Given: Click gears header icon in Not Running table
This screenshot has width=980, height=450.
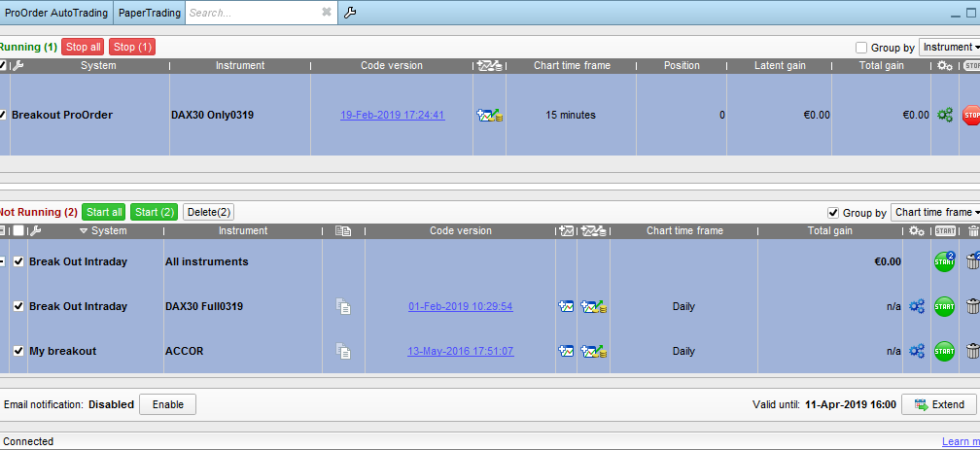Looking at the screenshot, I should point(917,231).
